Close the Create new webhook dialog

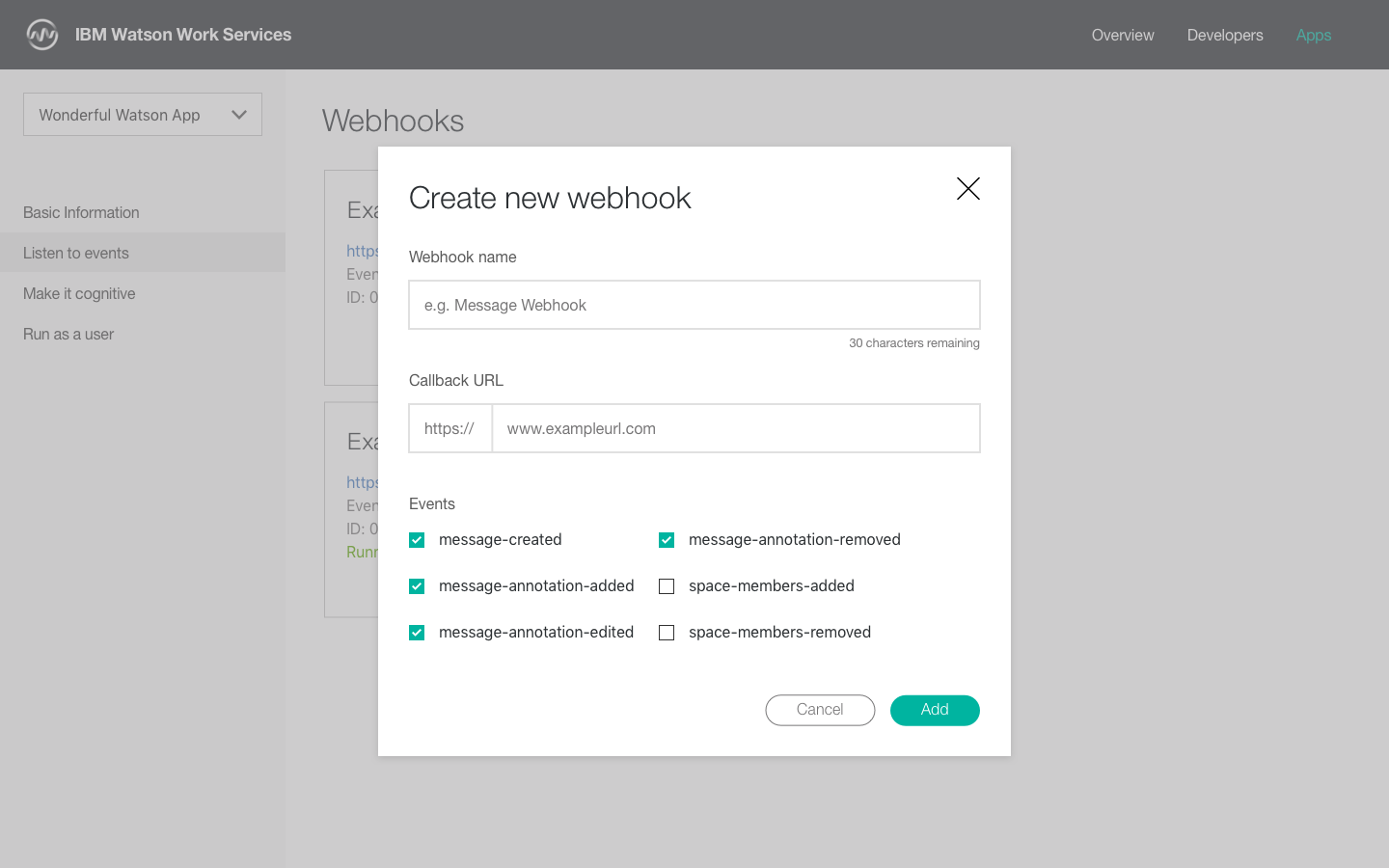tap(967, 188)
